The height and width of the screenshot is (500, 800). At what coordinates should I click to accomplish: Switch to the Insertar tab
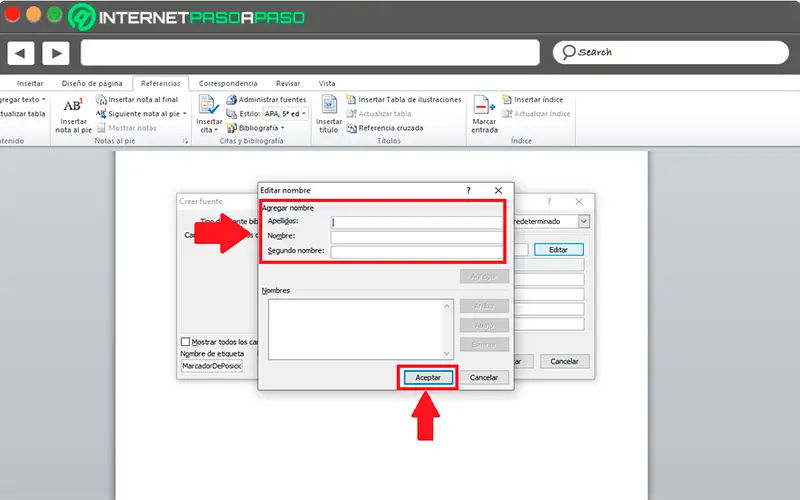click(x=30, y=83)
